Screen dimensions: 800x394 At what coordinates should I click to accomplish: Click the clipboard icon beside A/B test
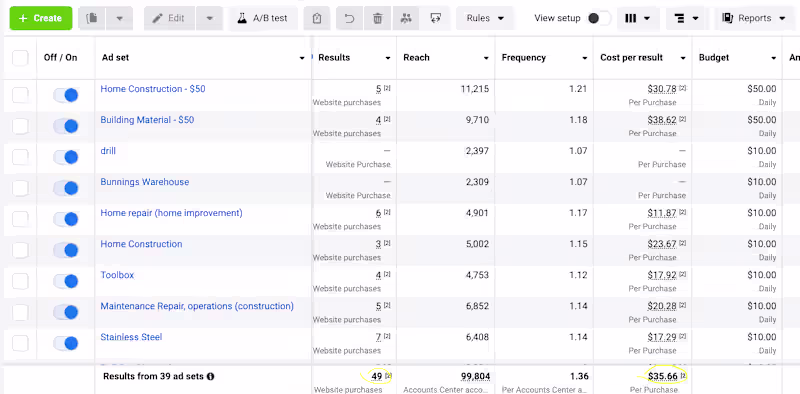click(317, 18)
